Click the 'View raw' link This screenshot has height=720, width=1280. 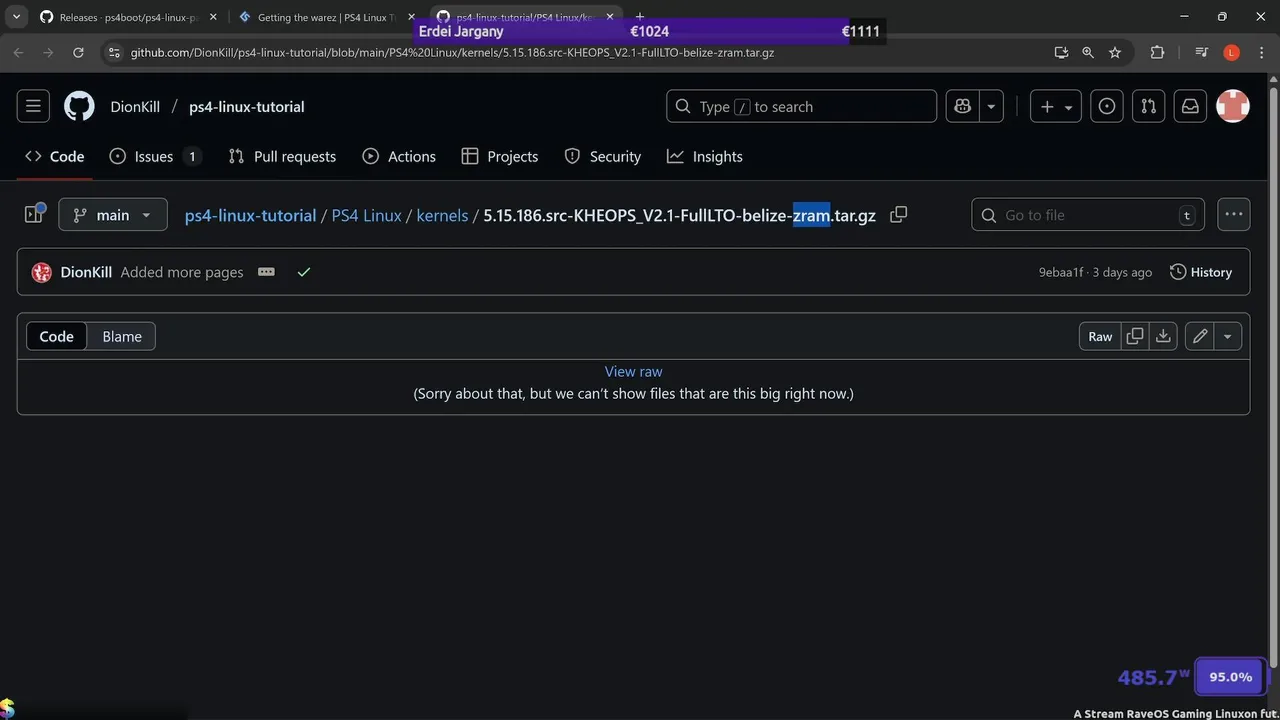tap(633, 371)
